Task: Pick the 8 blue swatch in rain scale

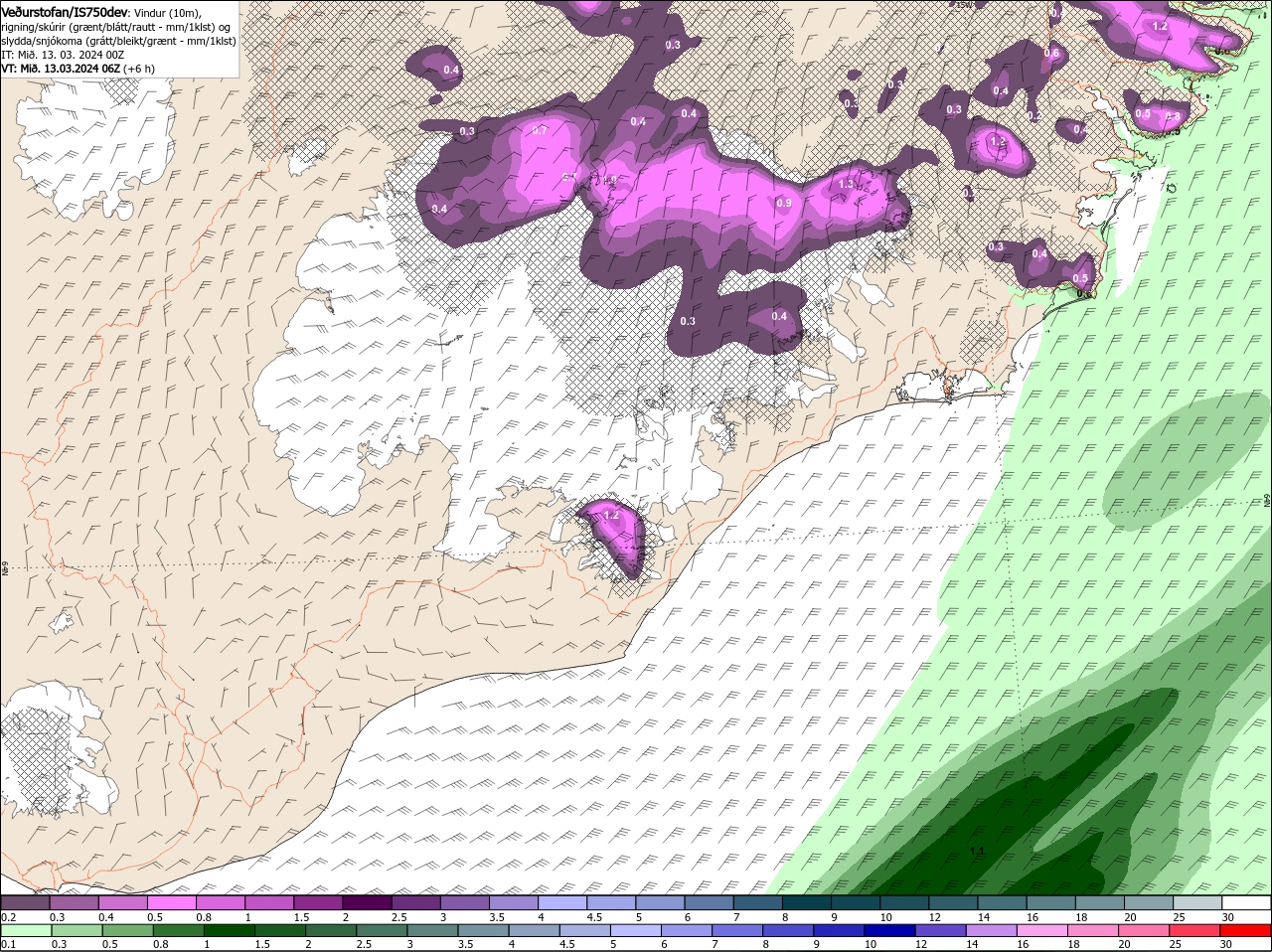Action: click(788, 931)
